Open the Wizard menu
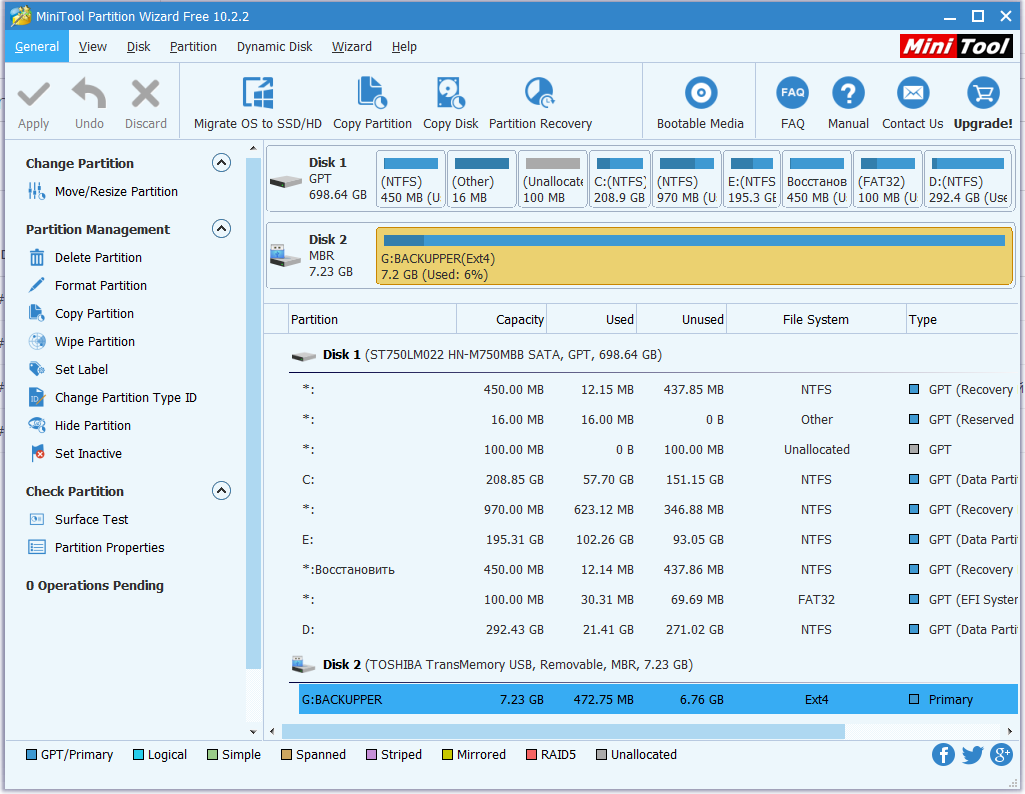 coord(351,47)
